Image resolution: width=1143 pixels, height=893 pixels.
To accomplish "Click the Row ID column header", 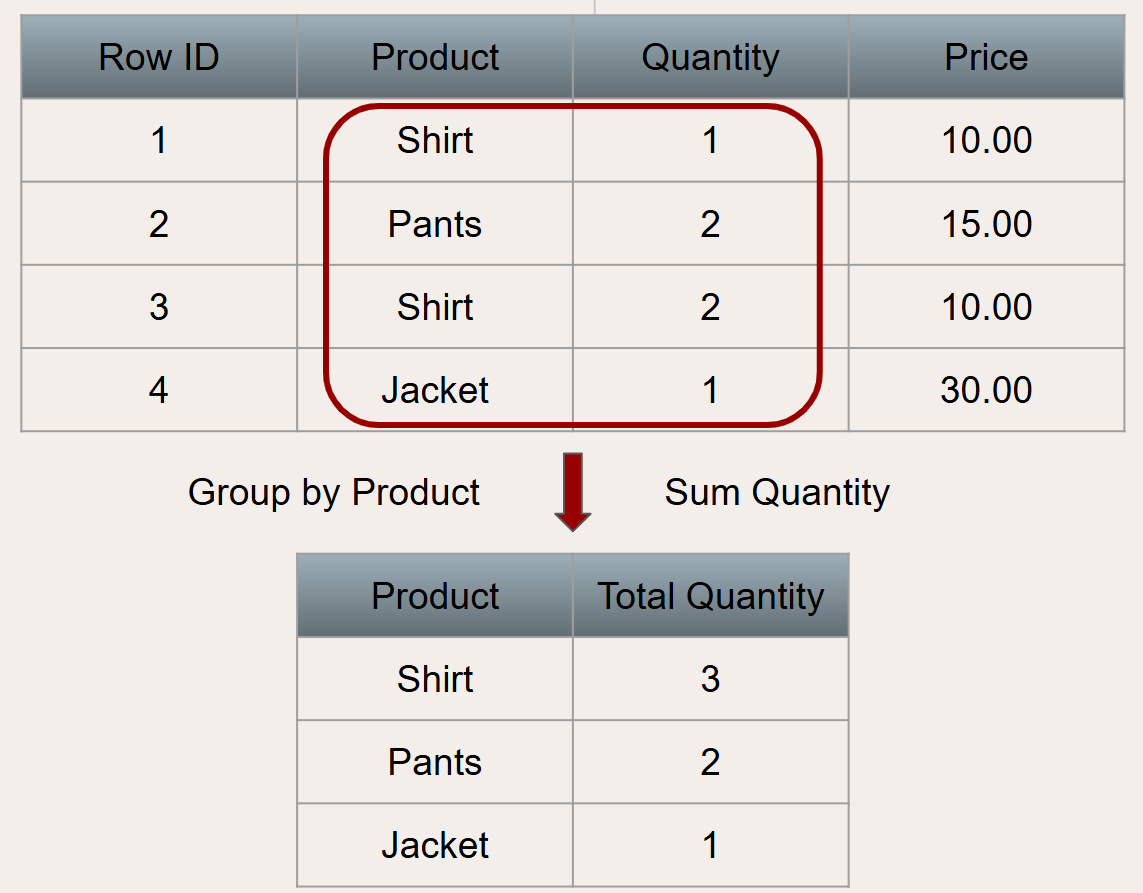I will pos(158,58).
